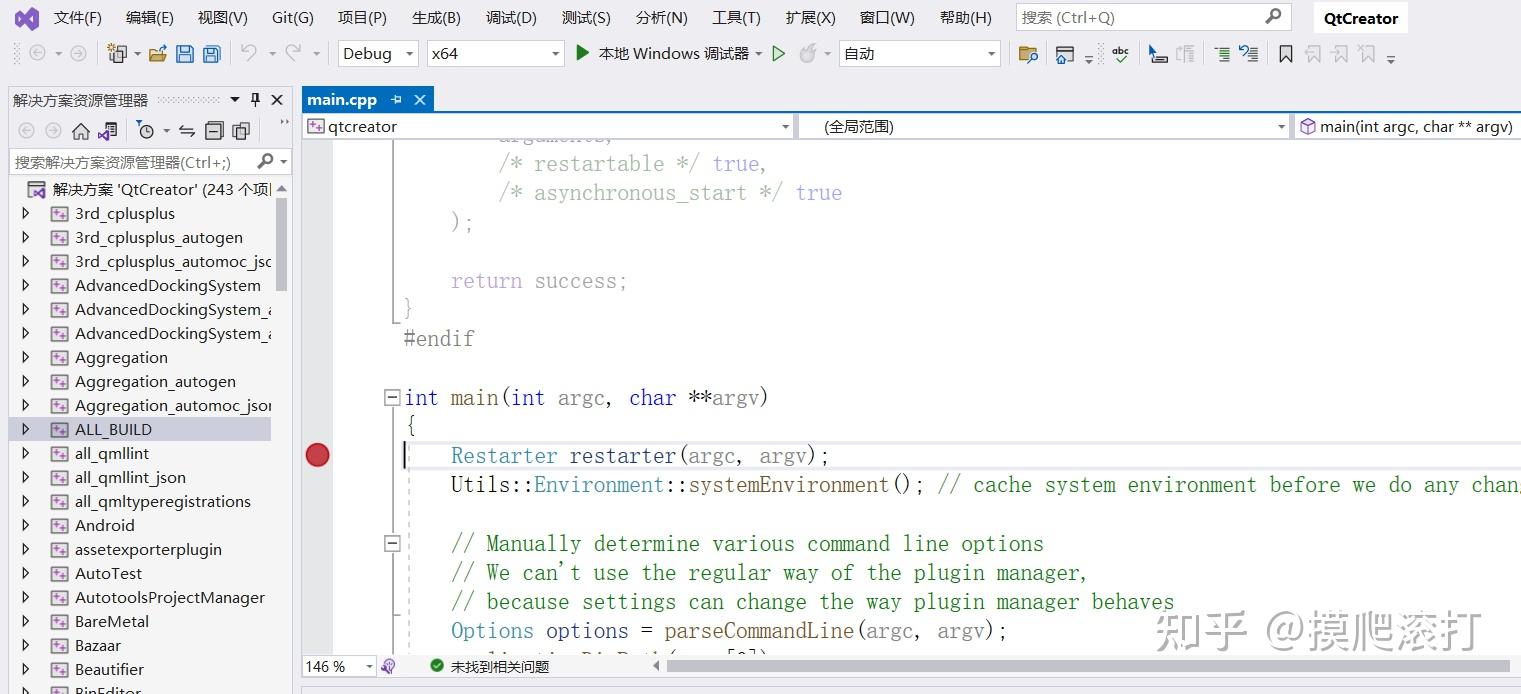The height and width of the screenshot is (694, 1521).
Task: Switch to the main.cpp tab
Action: point(342,100)
